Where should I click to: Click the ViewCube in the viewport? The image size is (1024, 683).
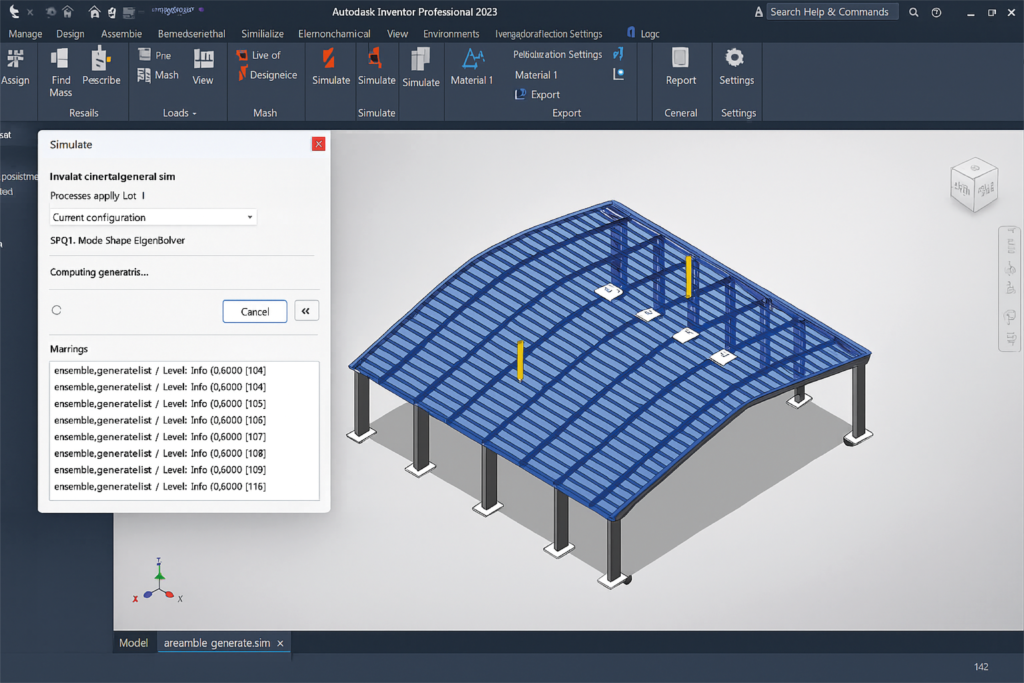(x=973, y=185)
